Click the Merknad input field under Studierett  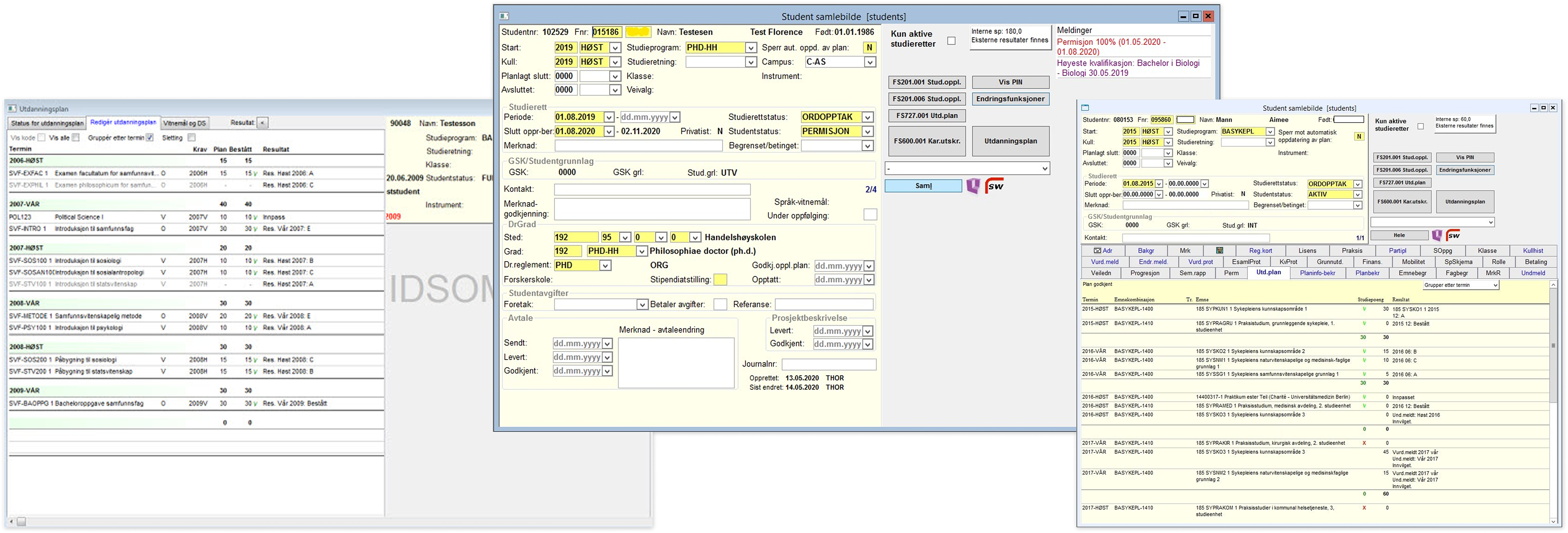point(638,145)
